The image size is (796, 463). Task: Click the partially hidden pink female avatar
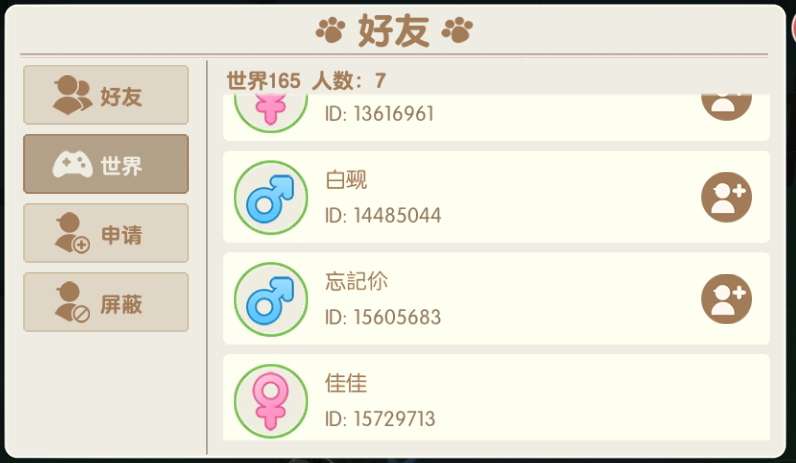click(x=271, y=113)
